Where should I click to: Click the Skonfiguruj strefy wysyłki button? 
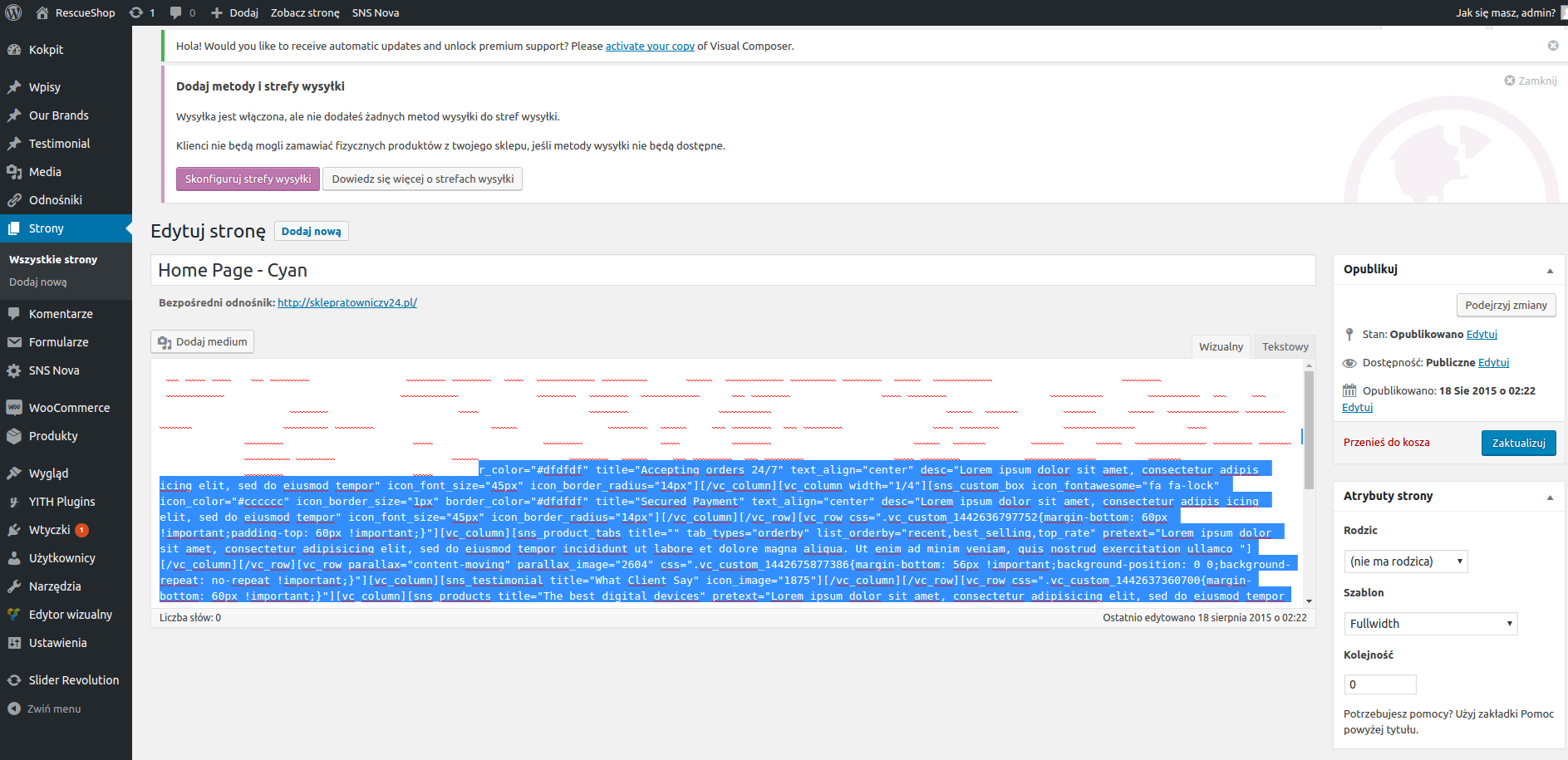(248, 179)
